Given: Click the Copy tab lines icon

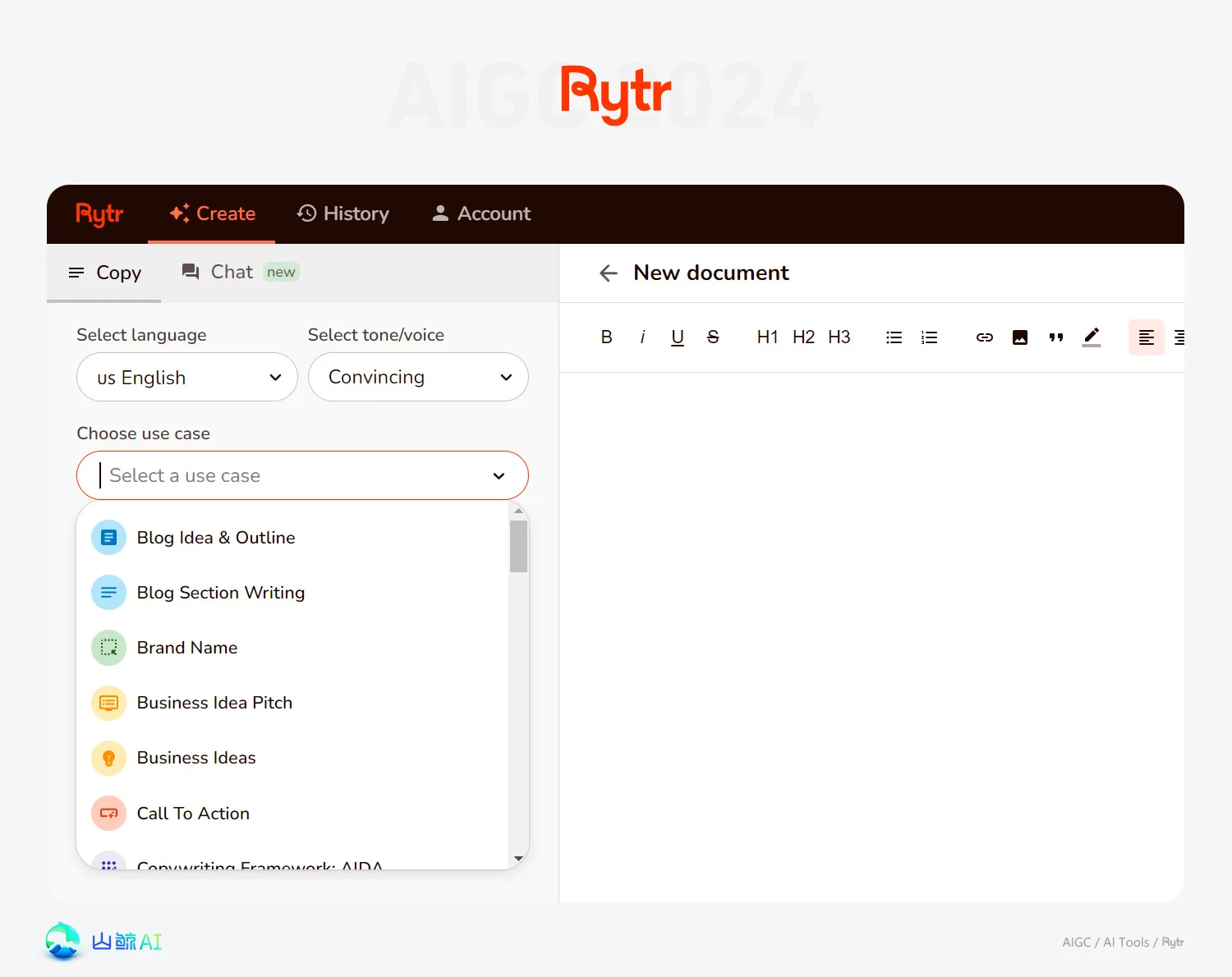Looking at the screenshot, I should tap(76, 273).
